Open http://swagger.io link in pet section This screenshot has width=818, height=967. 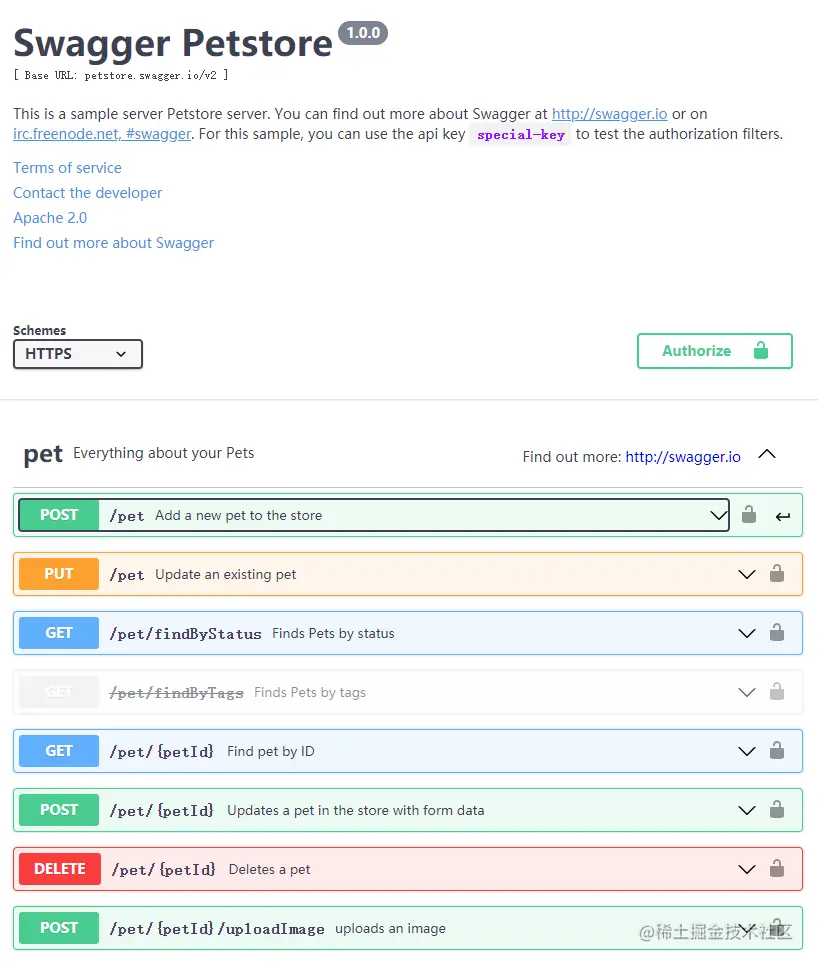(683, 457)
